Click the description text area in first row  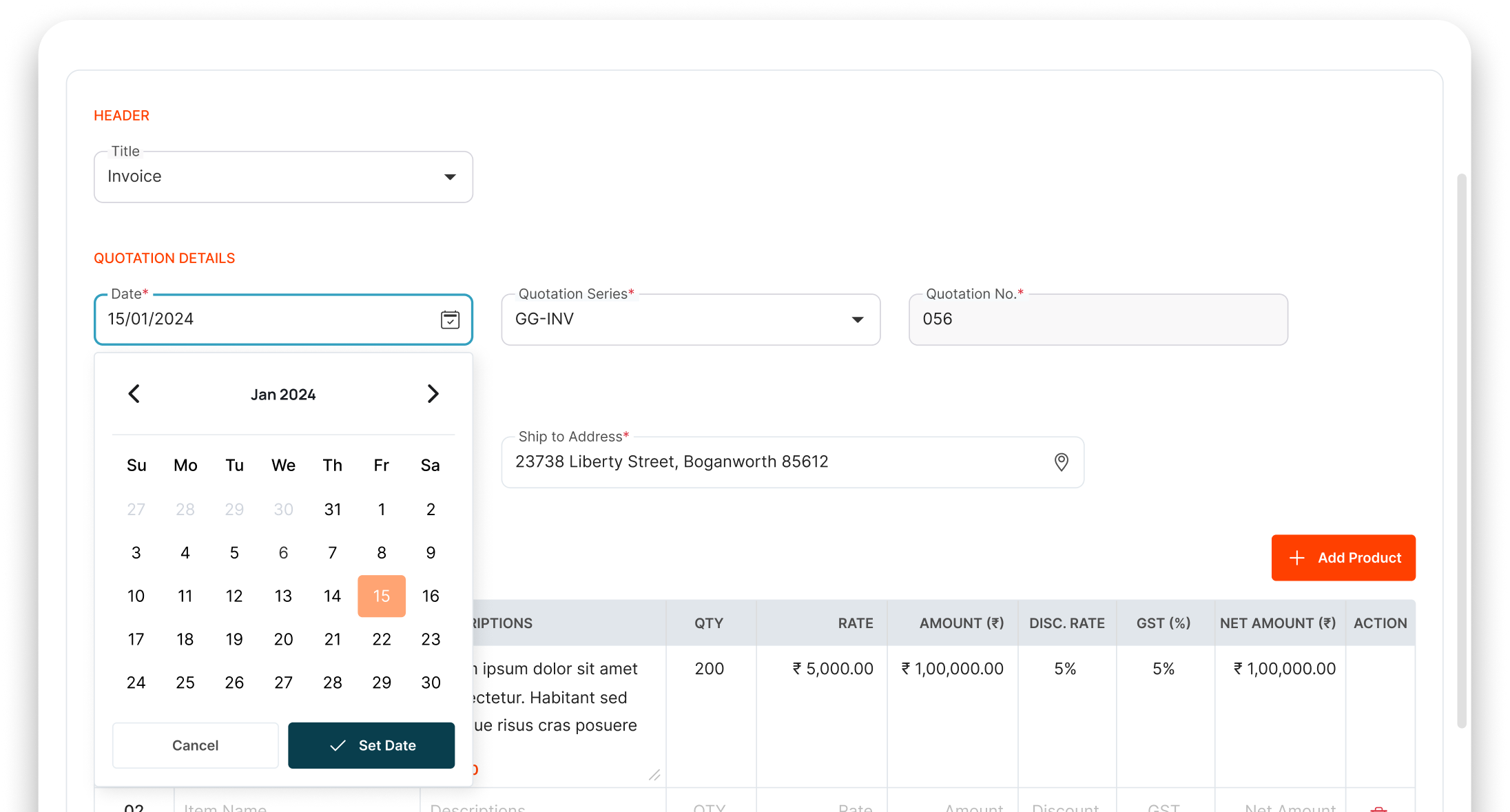click(568, 716)
